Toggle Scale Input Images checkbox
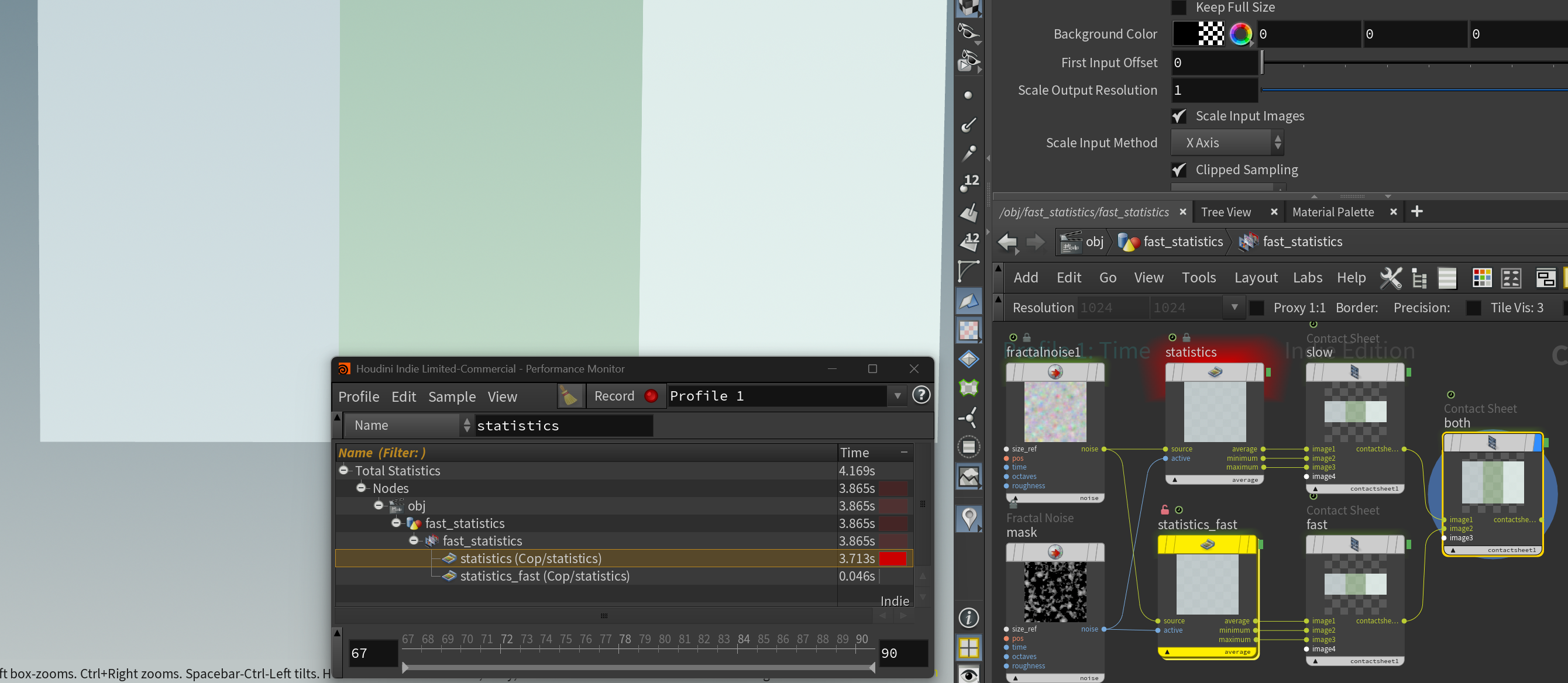This screenshot has height=683, width=1568. [x=1179, y=116]
